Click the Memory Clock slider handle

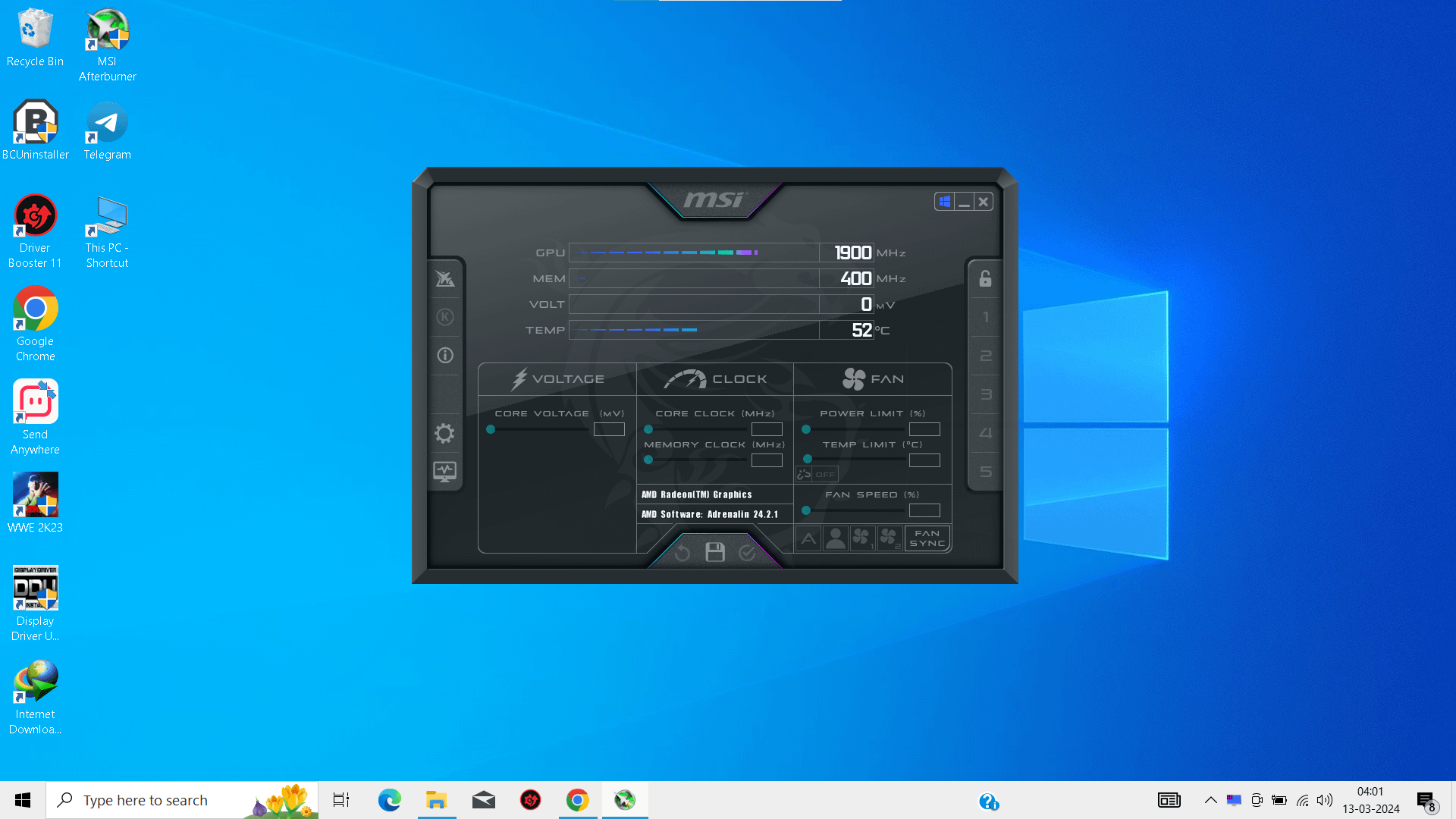click(x=648, y=460)
